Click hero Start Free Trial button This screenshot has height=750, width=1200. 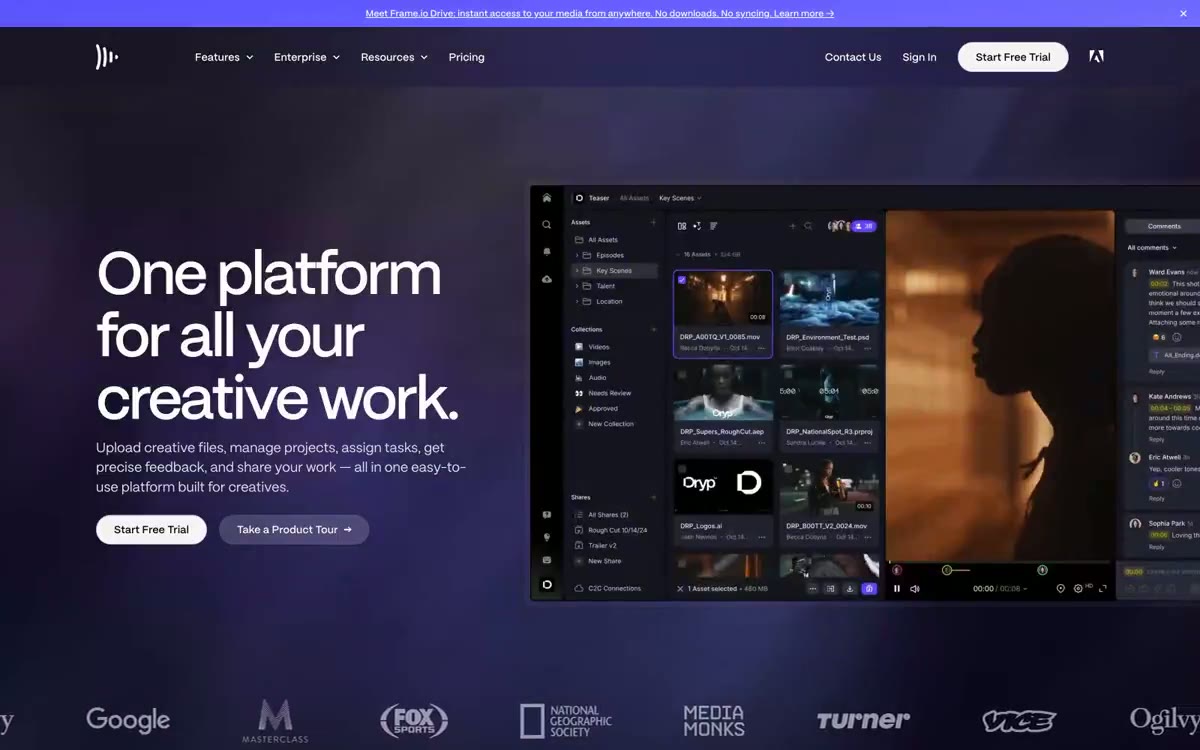pyautogui.click(x=151, y=529)
